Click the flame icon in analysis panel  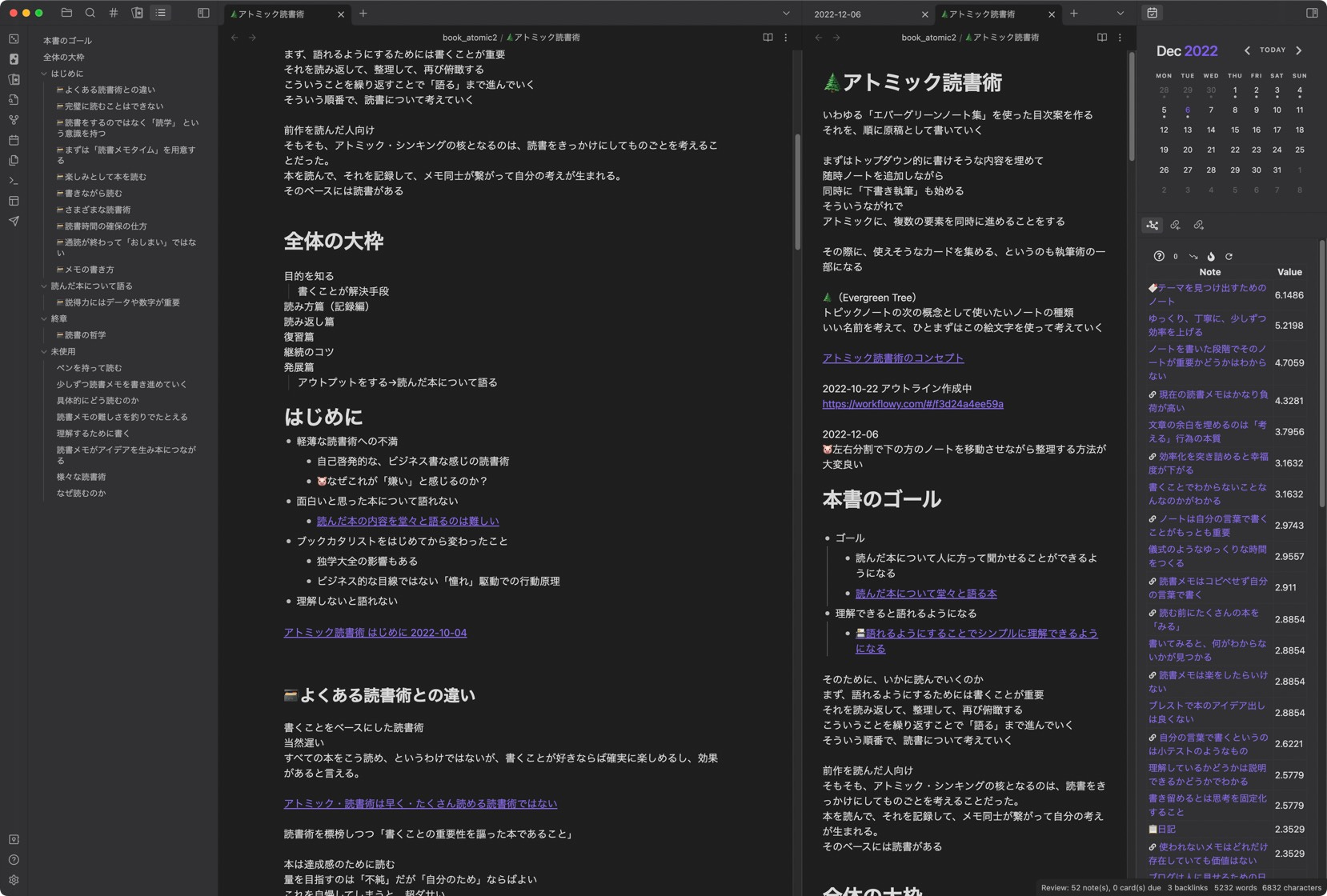tap(1210, 256)
